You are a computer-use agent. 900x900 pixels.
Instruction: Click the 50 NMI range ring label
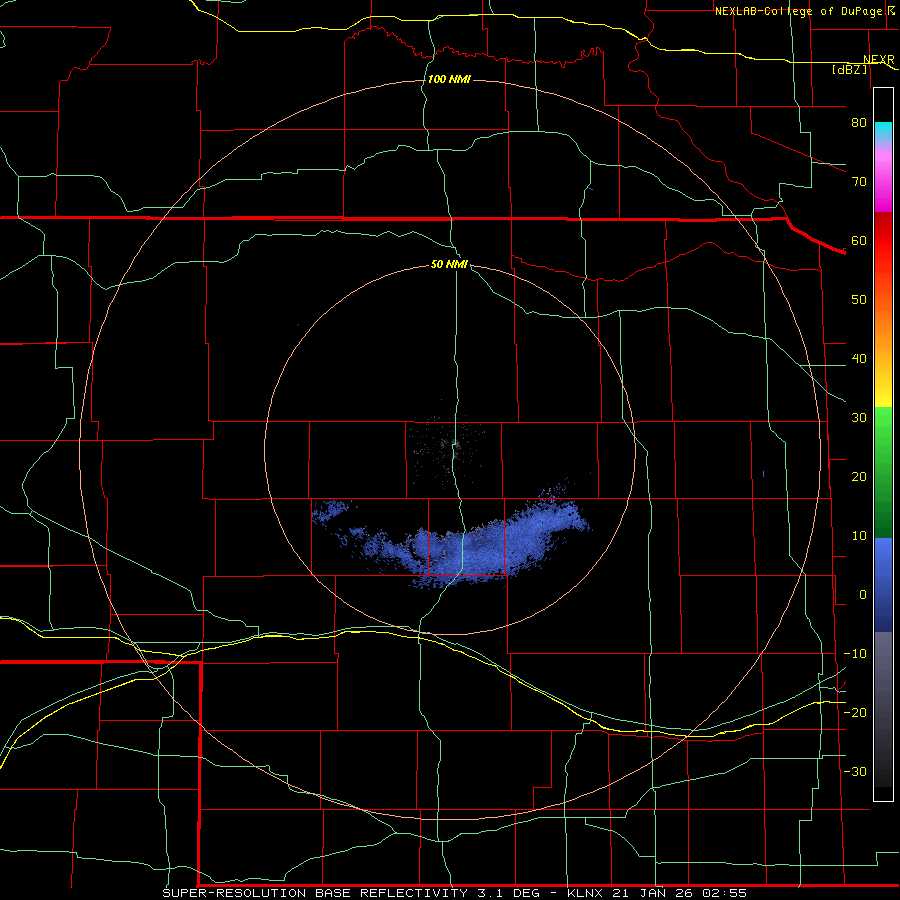tap(449, 265)
